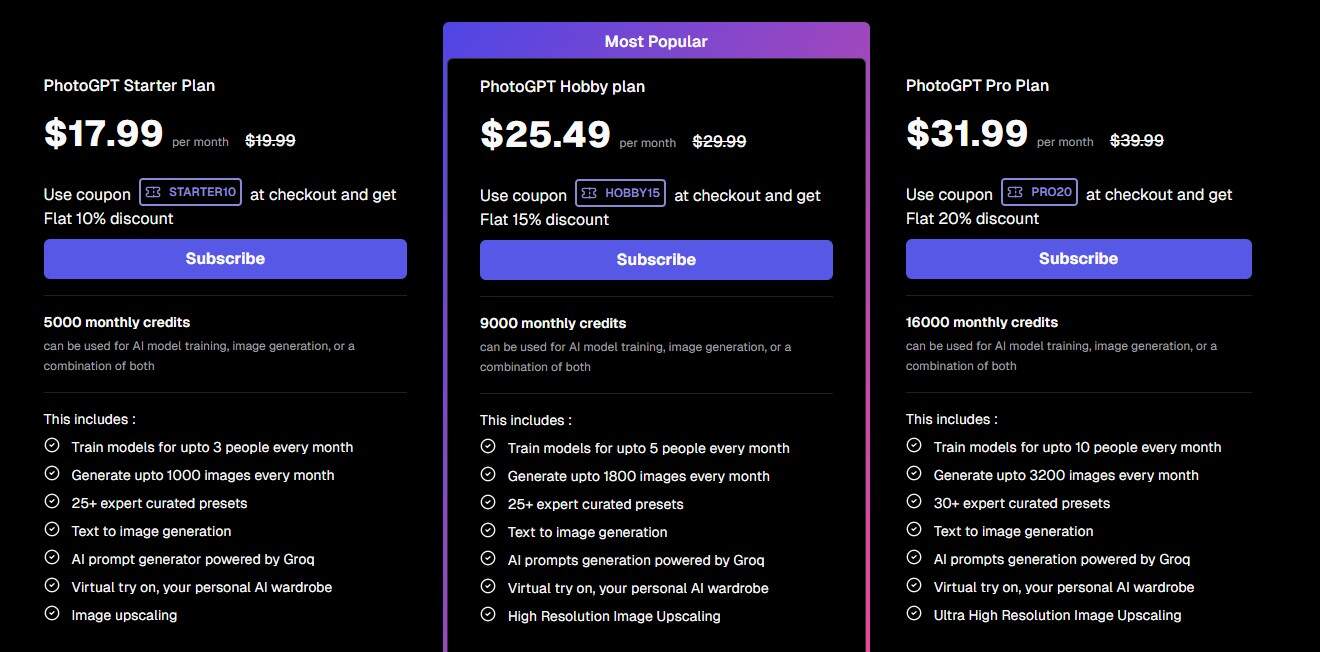The width and height of the screenshot is (1320, 652).
Task: Click the checkmark beside '30+ expert curated presets'
Action: [x=913, y=501]
